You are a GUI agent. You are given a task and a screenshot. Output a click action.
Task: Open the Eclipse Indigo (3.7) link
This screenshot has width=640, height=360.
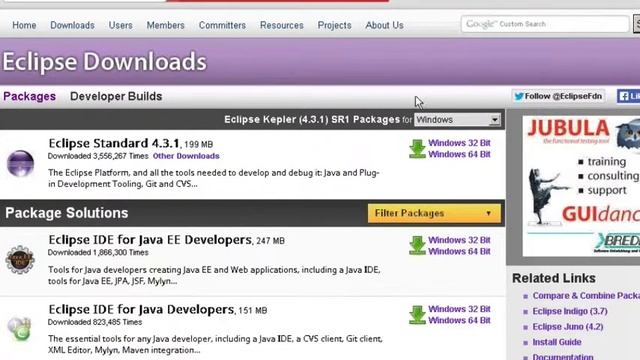[570, 311]
